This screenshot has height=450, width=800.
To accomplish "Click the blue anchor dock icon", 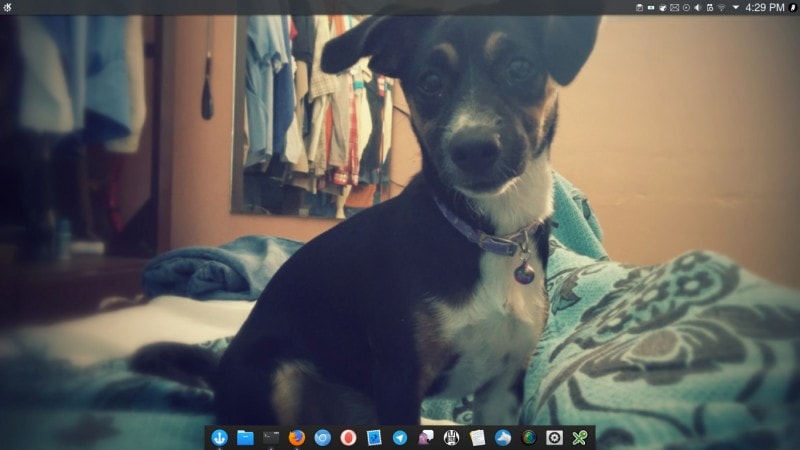I will pyautogui.click(x=219, y=437).
